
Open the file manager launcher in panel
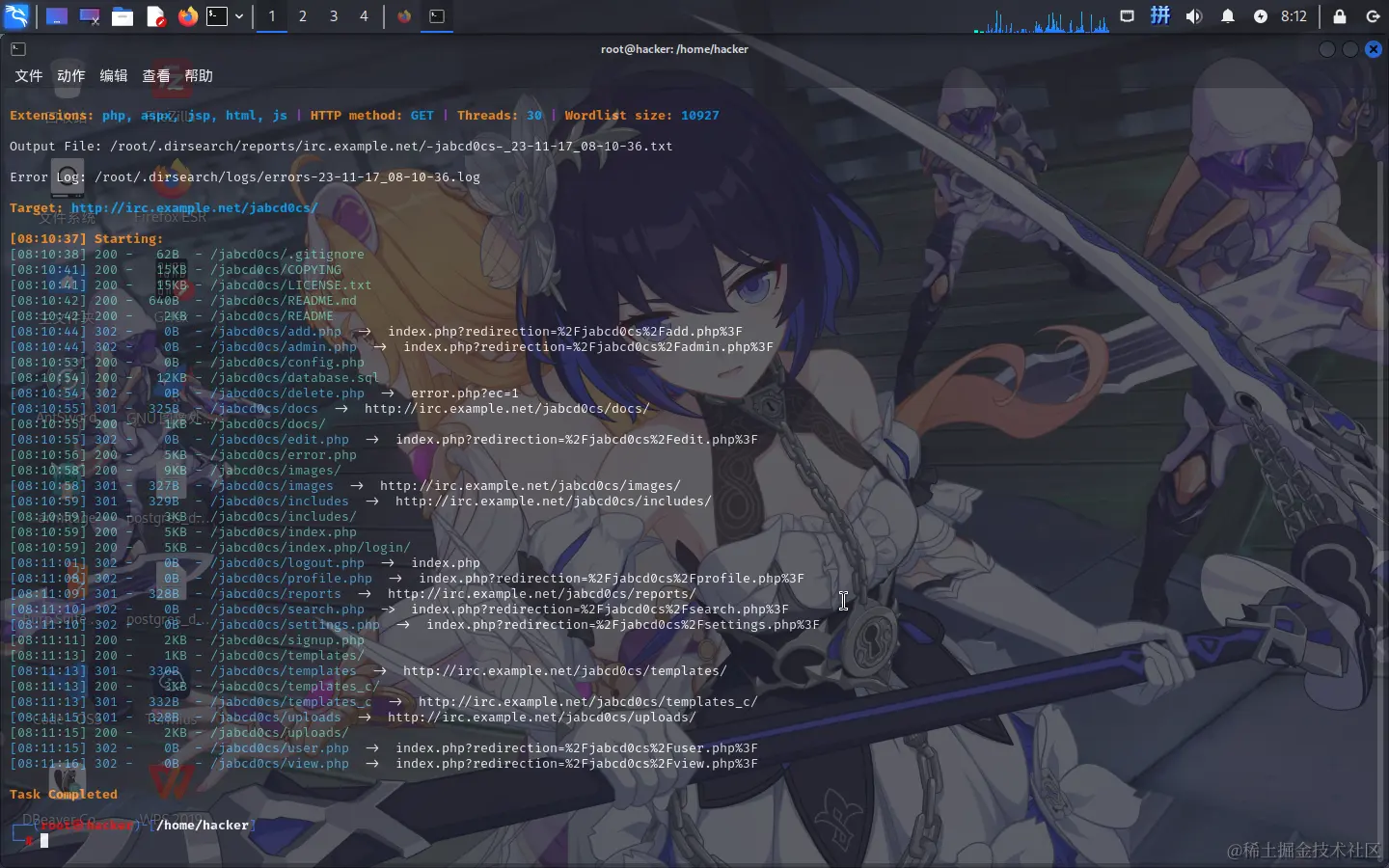pos(123,16)
